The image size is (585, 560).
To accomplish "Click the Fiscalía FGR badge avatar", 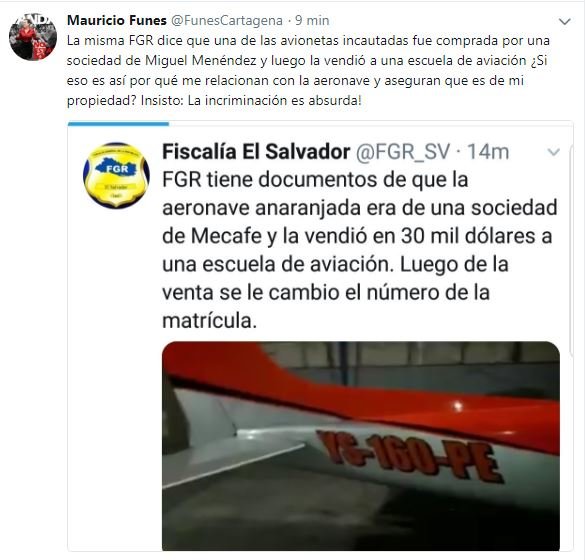I will 116,175.
